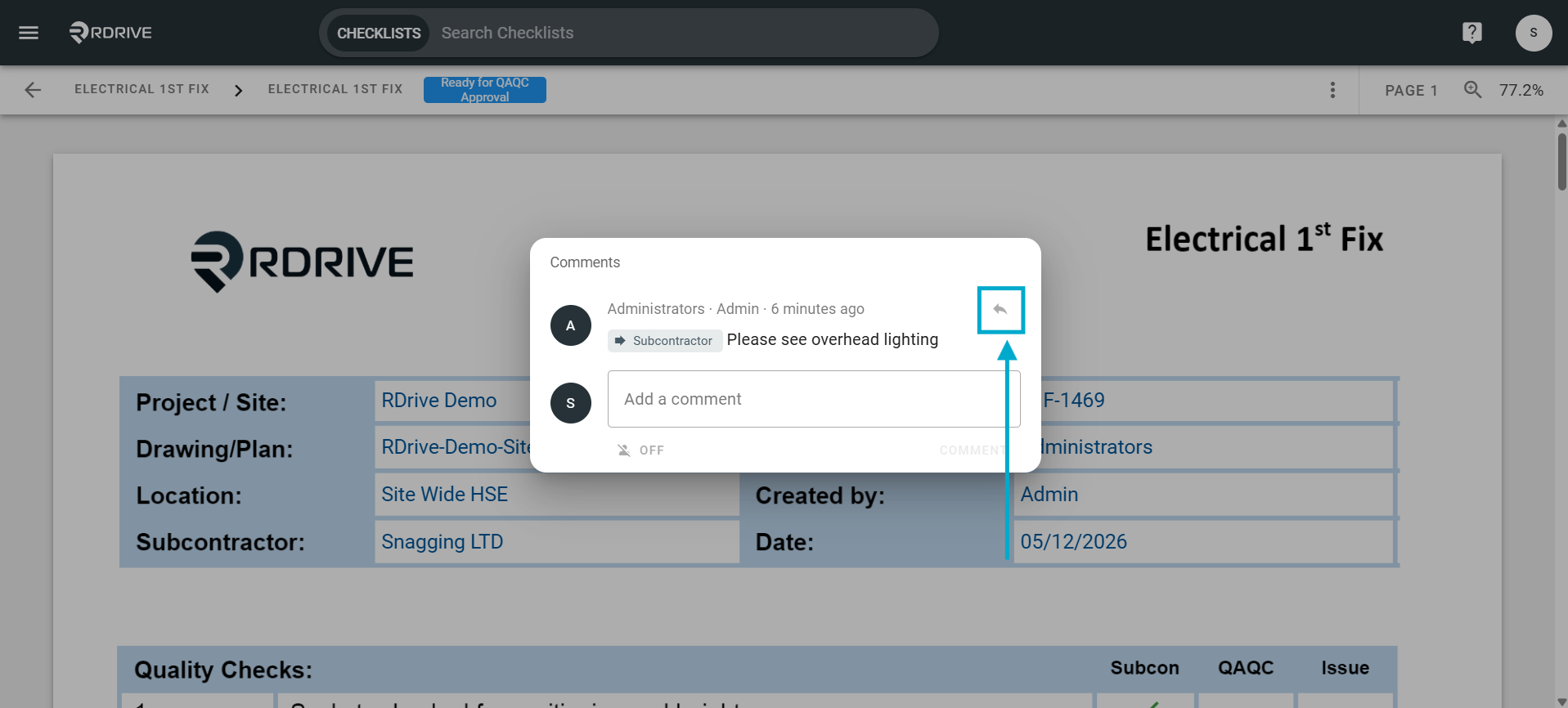
Task: Click the Comments dialog heading
Action: pyautogui.click(x=585, y=262)
